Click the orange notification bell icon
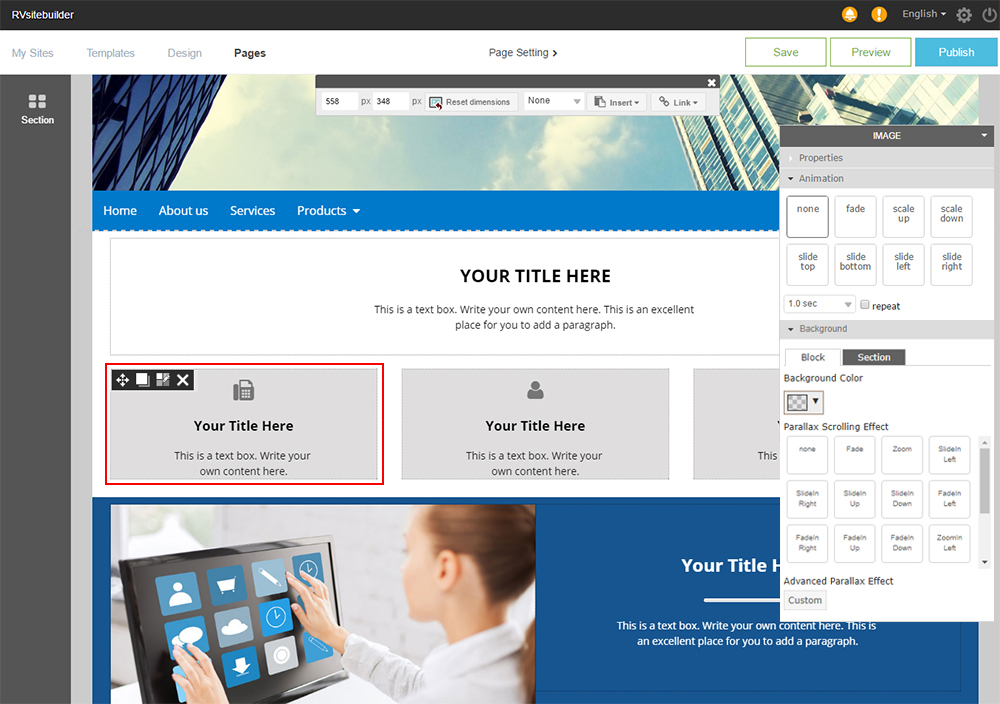Screen dimensions: 1000x704 850,14
